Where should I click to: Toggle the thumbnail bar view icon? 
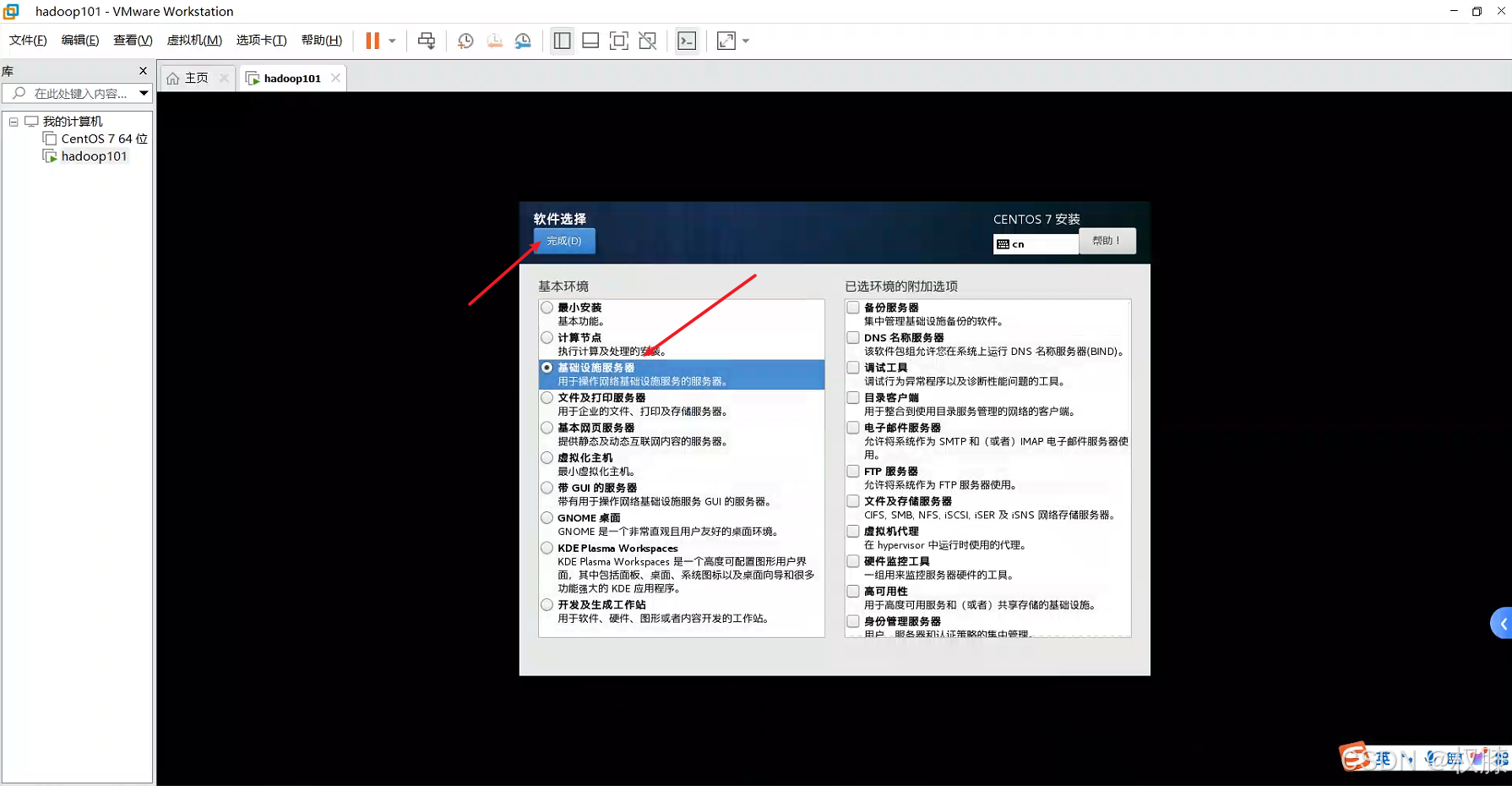pos(590,41)
